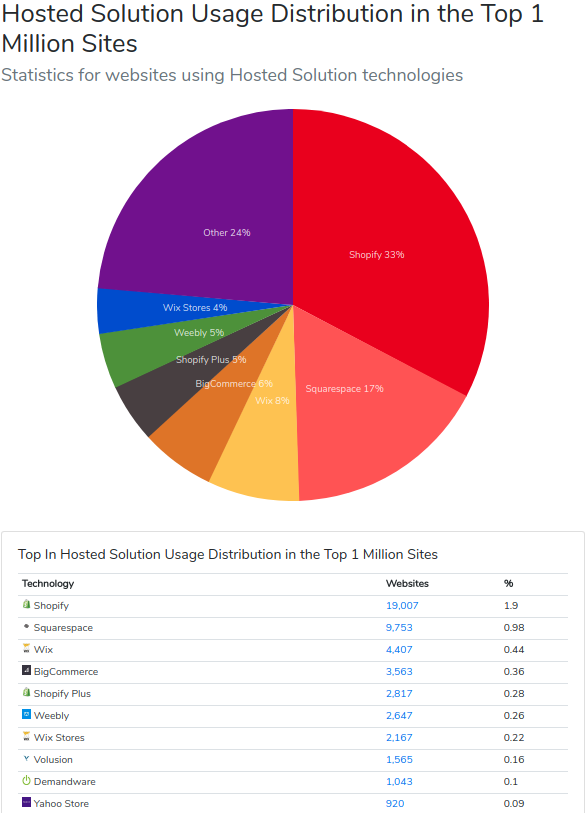Click the 0.1 percentage cell for Demandware

[x=511, y=781]
